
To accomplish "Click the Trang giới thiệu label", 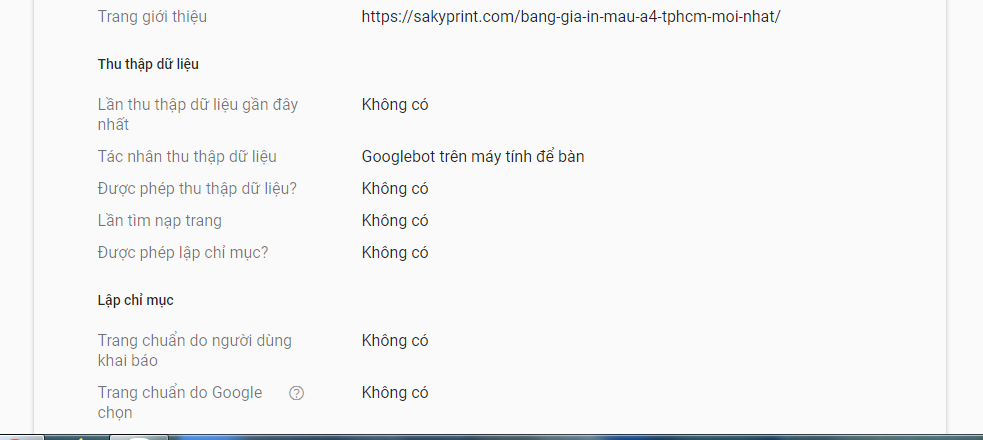I will pyautogui.click(x=152, y=16).
